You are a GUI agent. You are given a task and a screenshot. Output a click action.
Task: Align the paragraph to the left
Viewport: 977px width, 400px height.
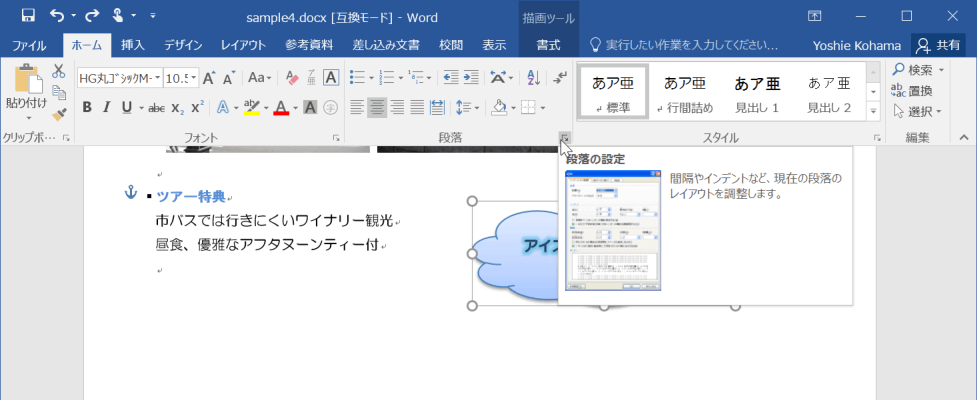pos(356,108)
